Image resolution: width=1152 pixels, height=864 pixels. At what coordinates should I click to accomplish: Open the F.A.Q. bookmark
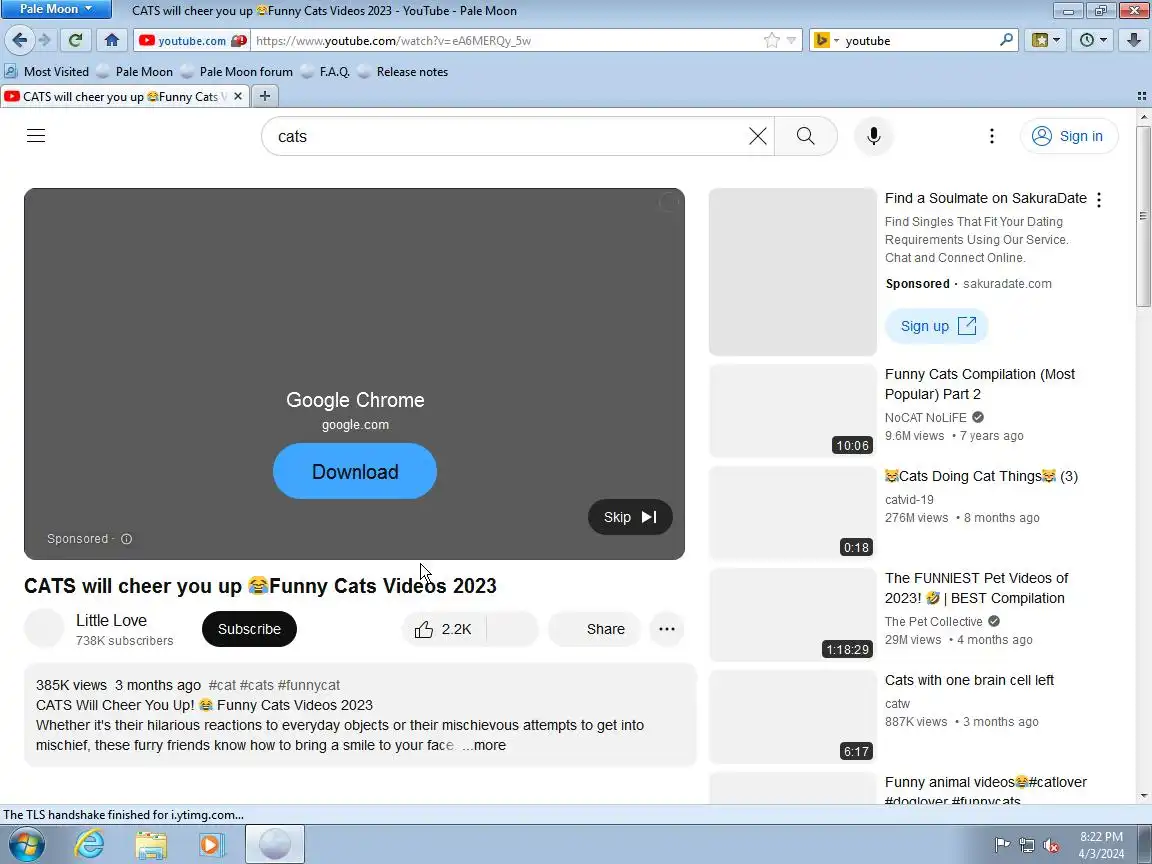coord(326,71)
